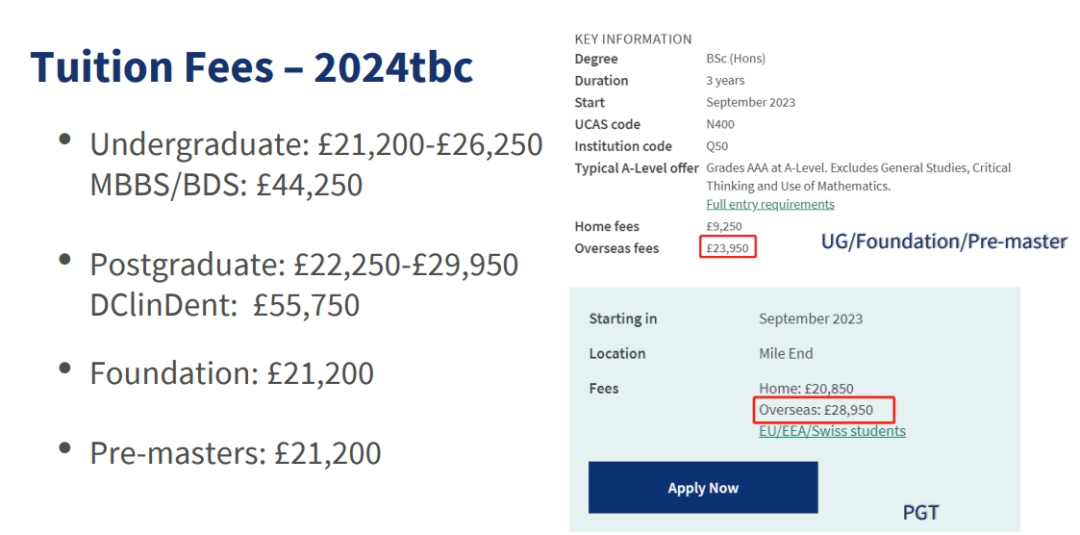1080x535 pixels.
Task: Click the highlighted £23,950 overseas fee
Action: pos(727,248)
